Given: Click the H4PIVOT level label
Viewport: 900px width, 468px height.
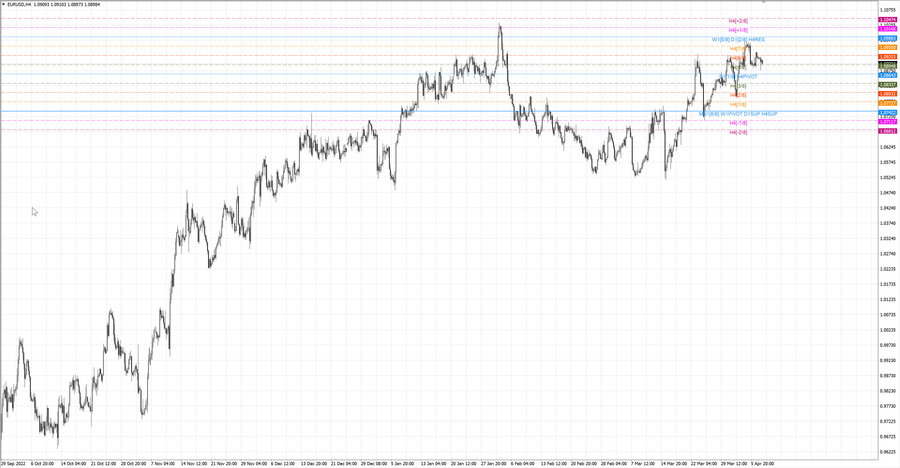Looking at the screenshot, I should (x=746, y=76).
